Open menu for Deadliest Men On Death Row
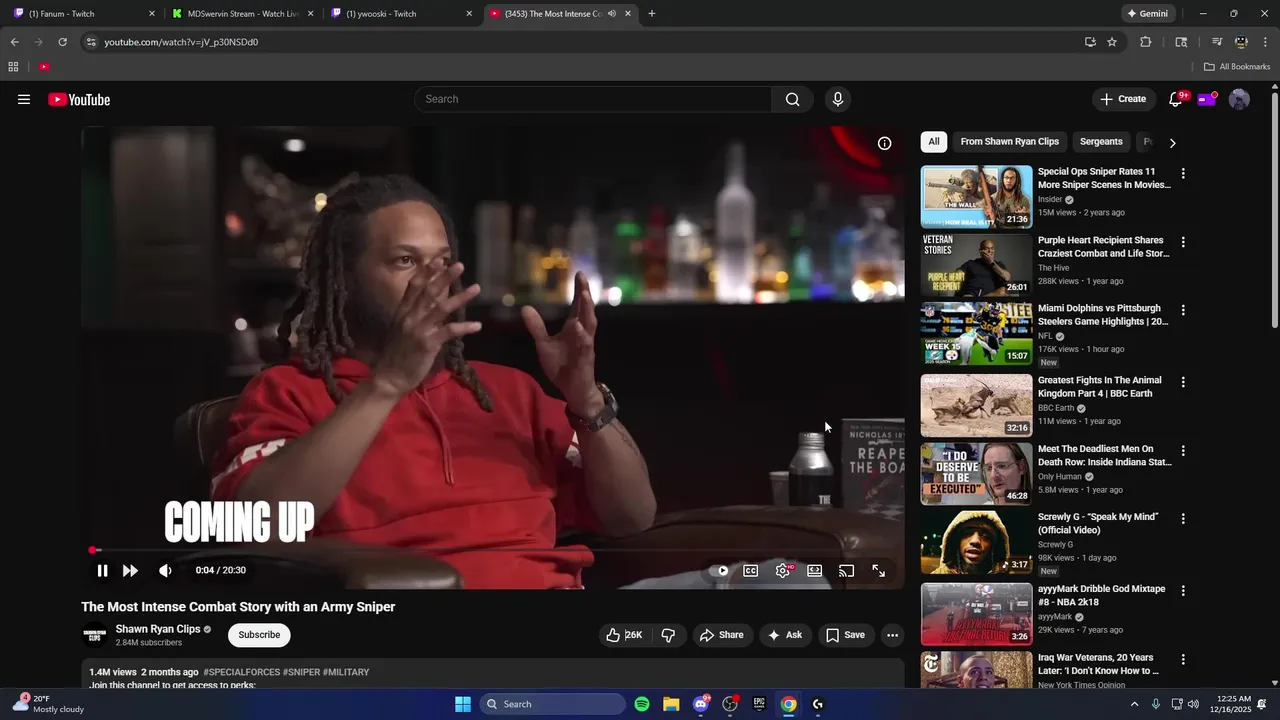This screenshot has height=720, width=1280. 1183,451
